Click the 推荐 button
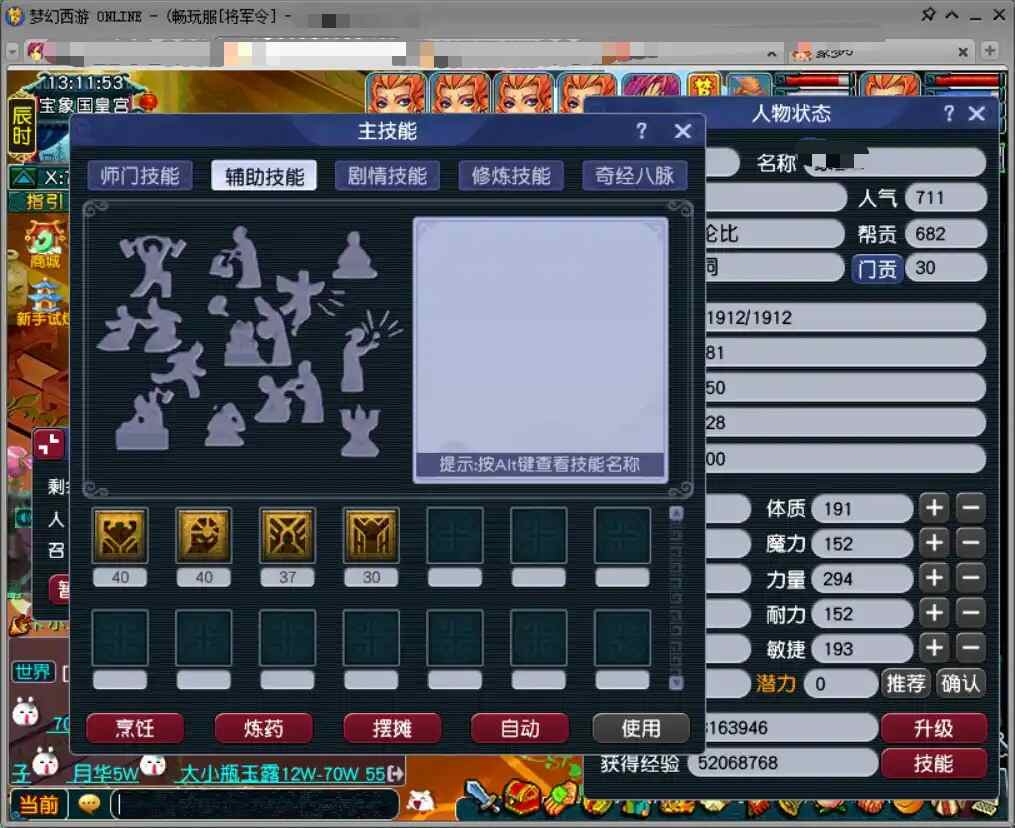1015x828 pixels. tap(906, 684)
